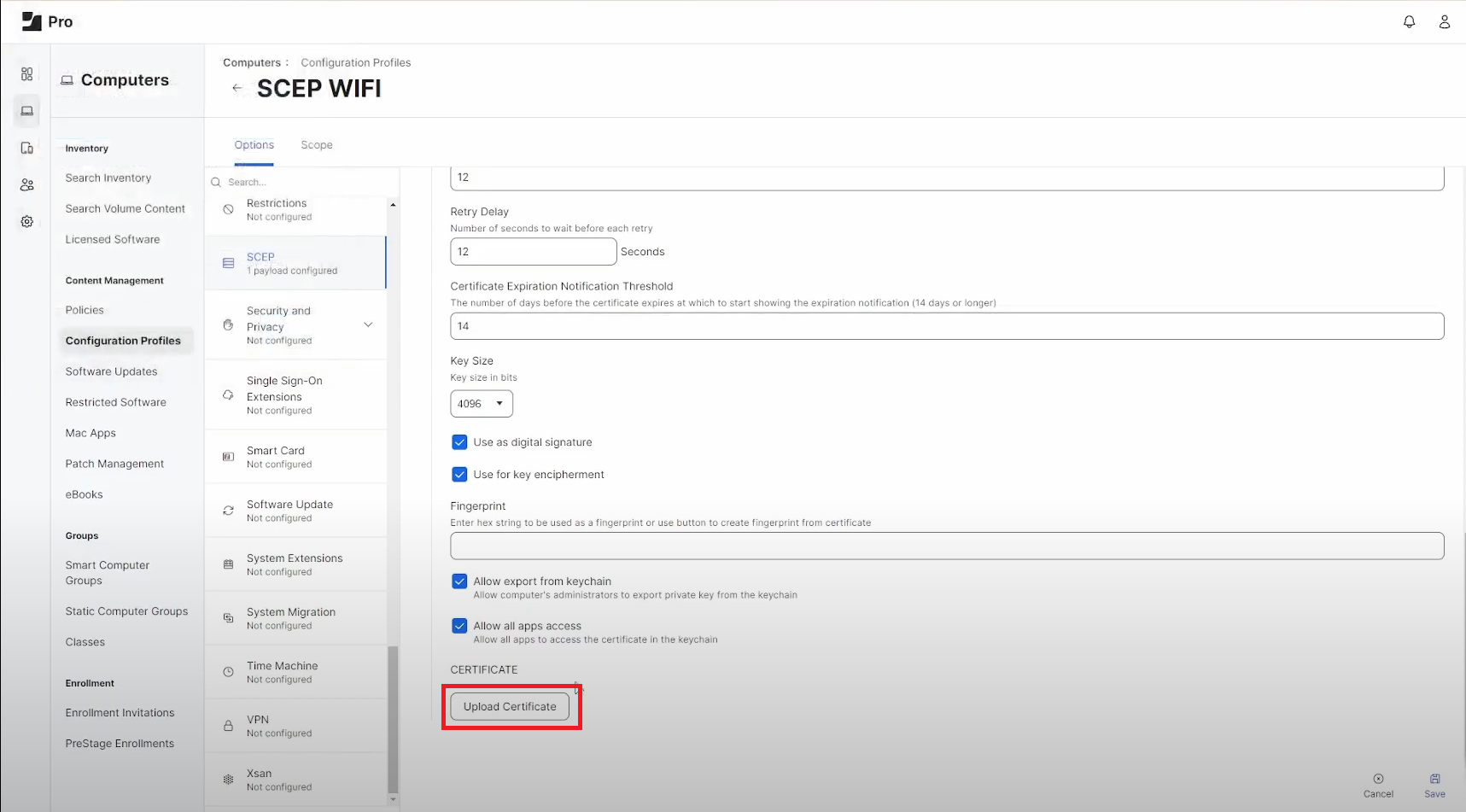Select the Computers laptop icon in sidebar
Image resolution: width=1466 pixels, height=812 pixels.
coord(26,111)
